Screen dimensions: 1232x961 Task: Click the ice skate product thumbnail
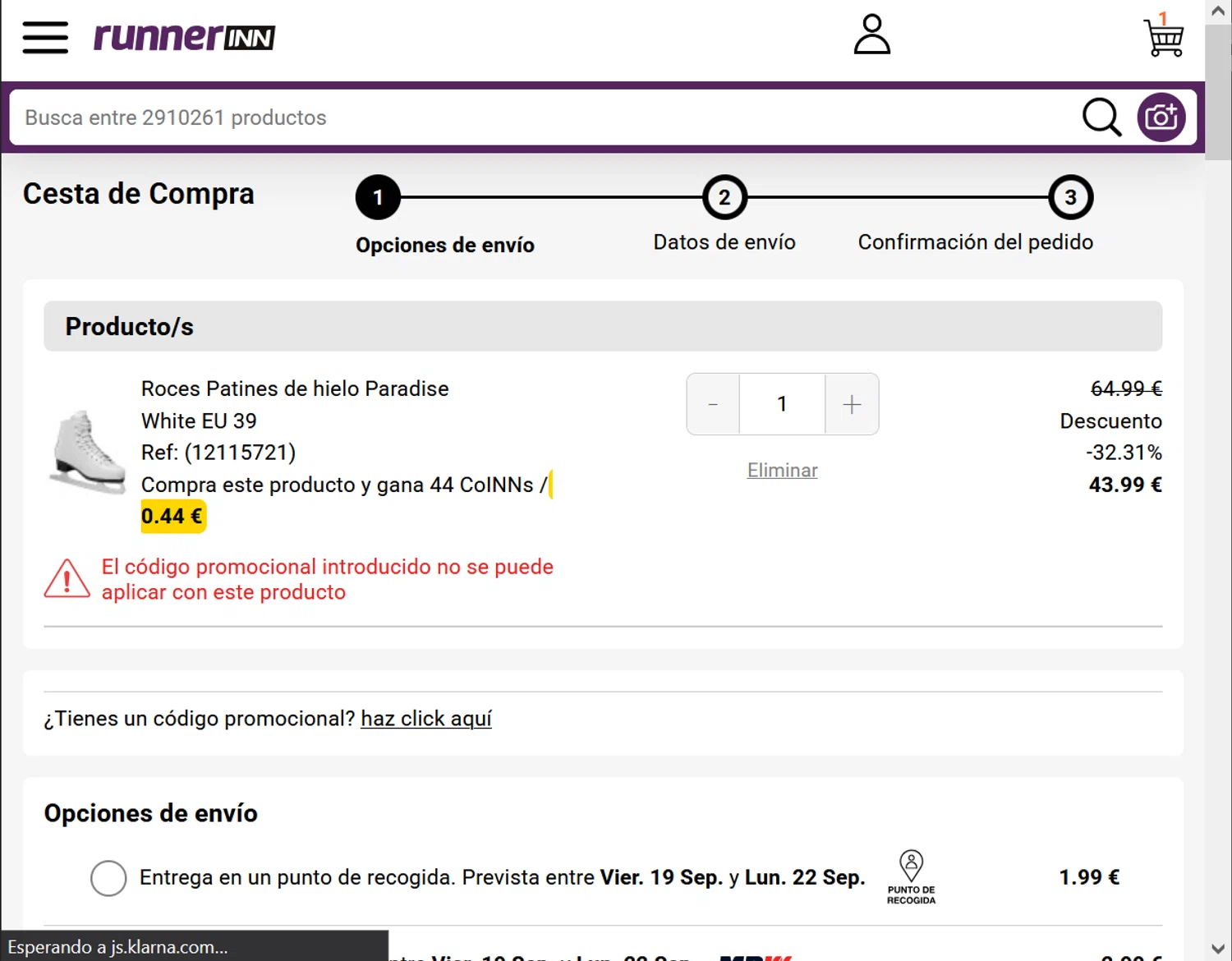(89, 453)
